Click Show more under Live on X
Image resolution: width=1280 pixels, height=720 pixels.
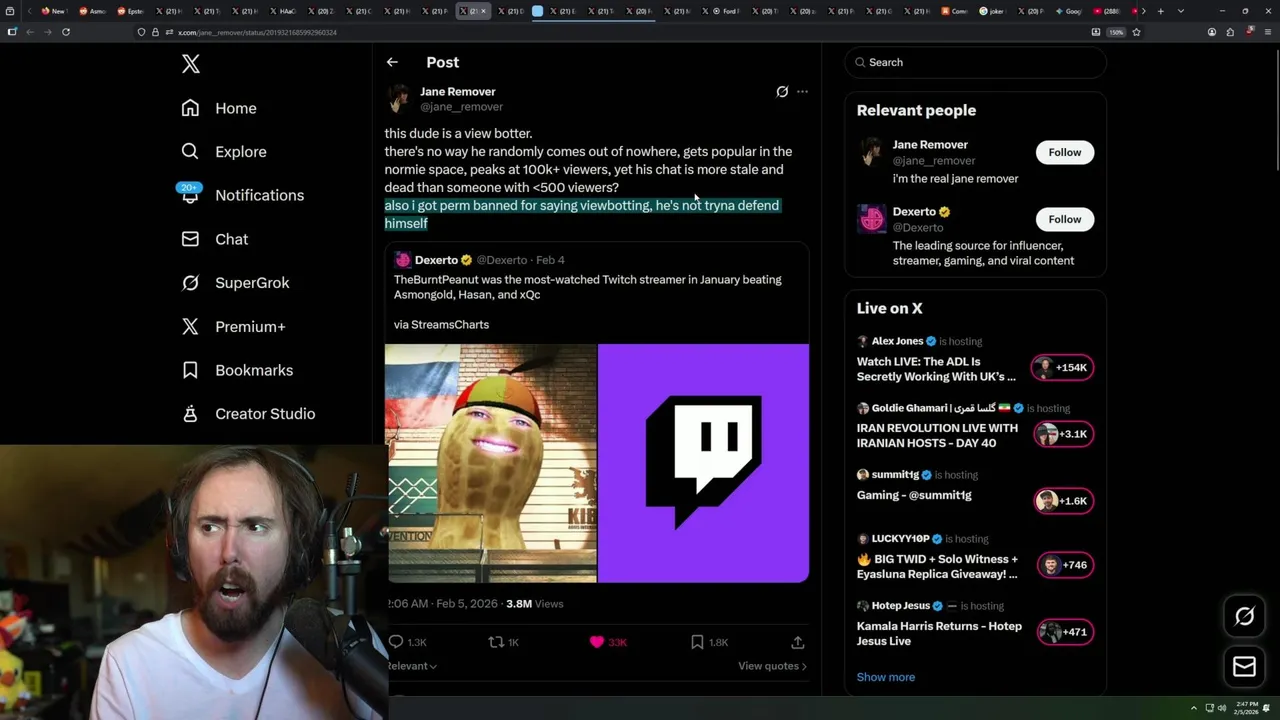pos(886,677)
